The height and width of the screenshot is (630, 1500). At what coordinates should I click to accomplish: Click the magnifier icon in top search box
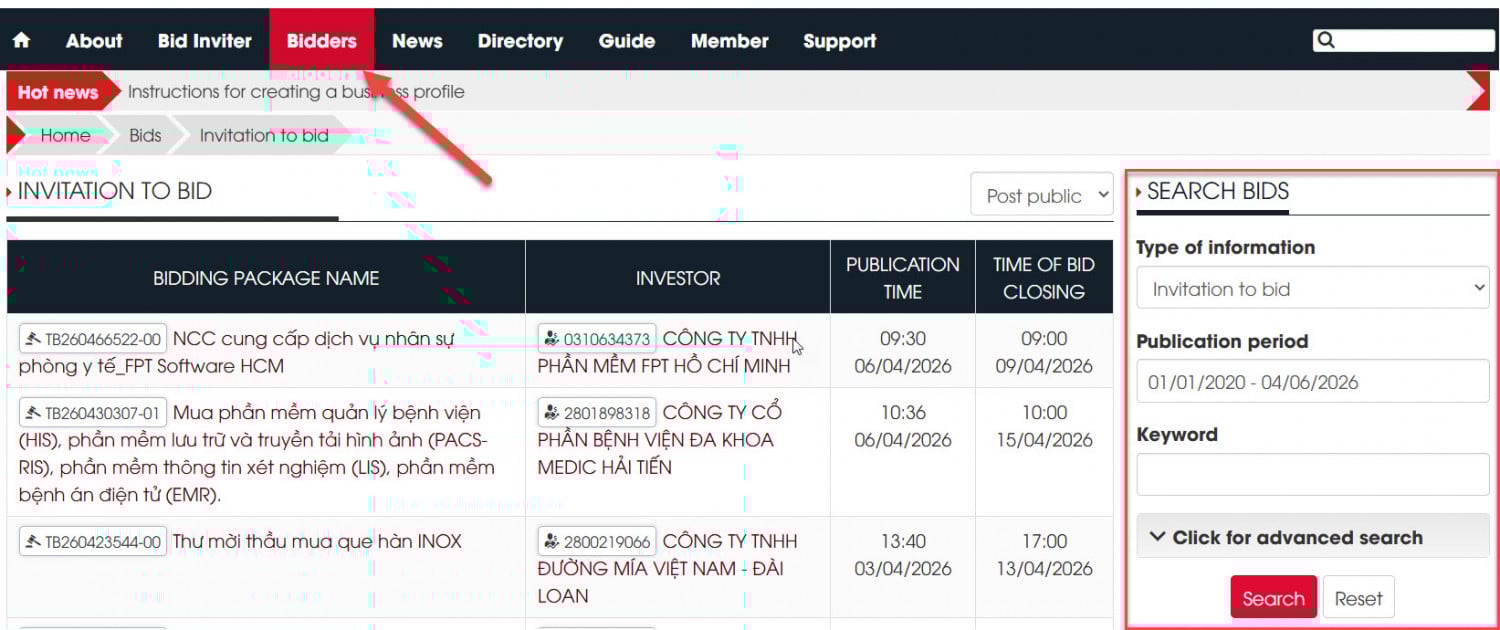tap(1326, 40)
